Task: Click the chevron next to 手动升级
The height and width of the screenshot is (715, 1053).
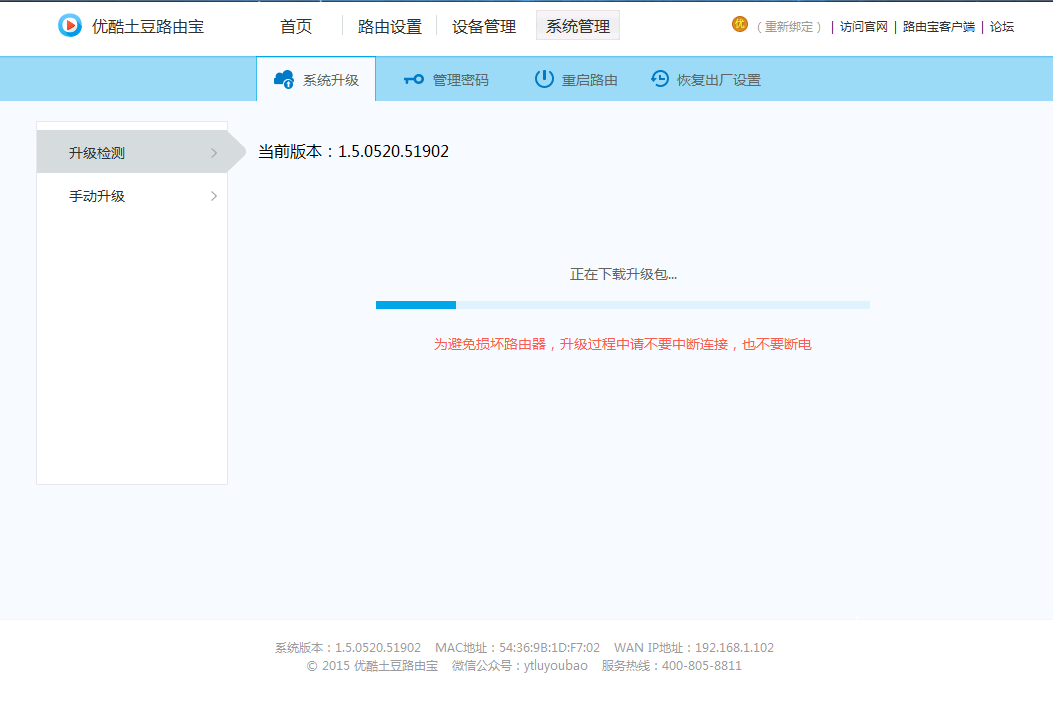Action: (x=214, y=196)
